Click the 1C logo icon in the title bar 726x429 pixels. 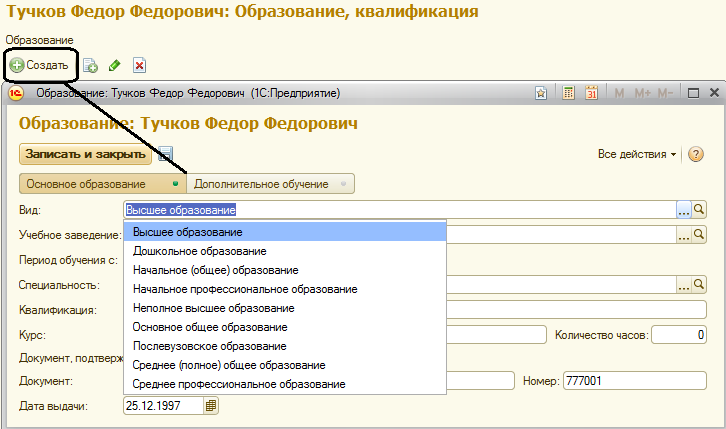click(x=16, y=93)
